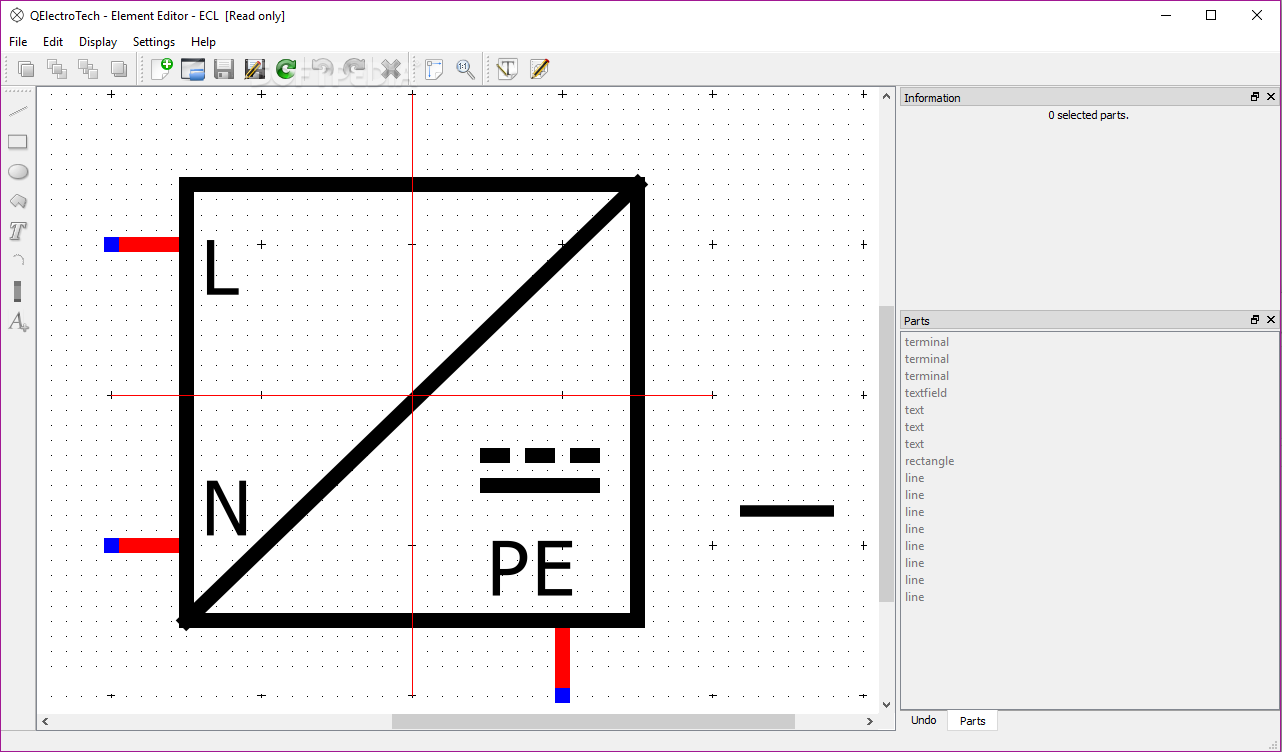Float the Parts panel

[x=1255, y=320]
